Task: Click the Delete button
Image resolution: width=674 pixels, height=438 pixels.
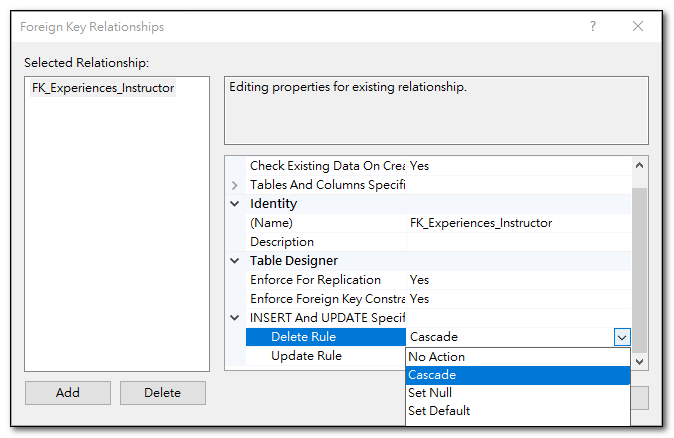Action: click(x=162, y=392)
